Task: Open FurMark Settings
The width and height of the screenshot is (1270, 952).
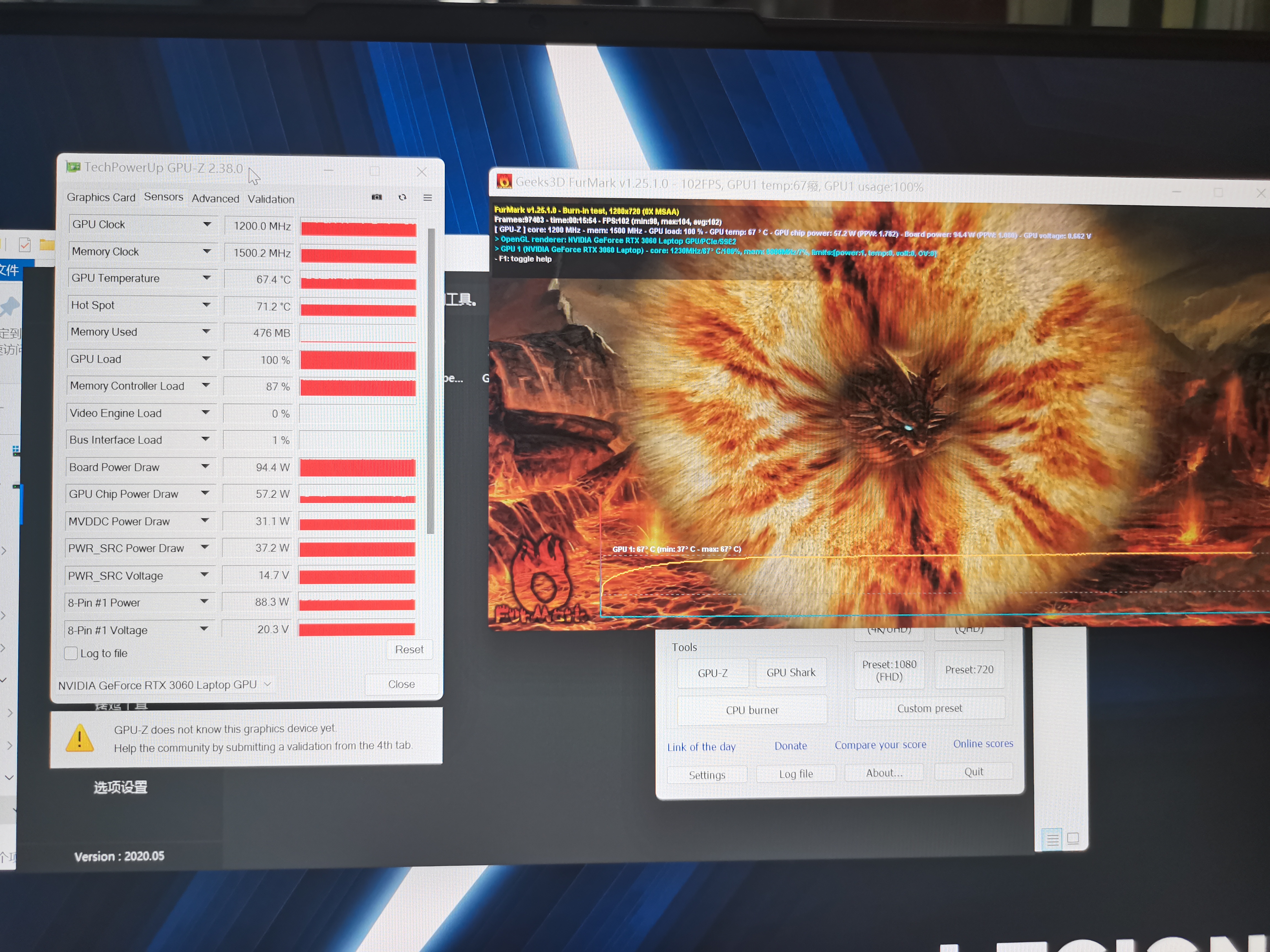Action: click(x=707, y=775)
